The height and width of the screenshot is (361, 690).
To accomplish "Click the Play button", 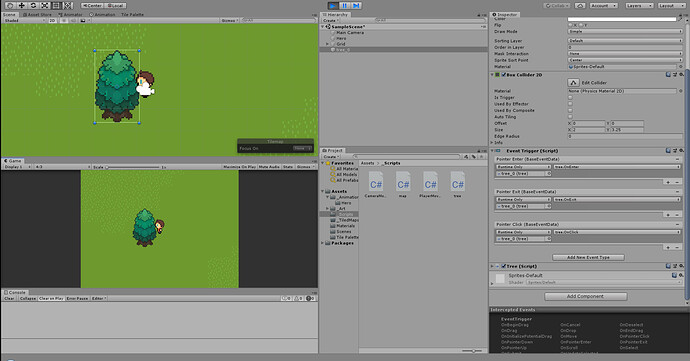I will click(333, 6).
